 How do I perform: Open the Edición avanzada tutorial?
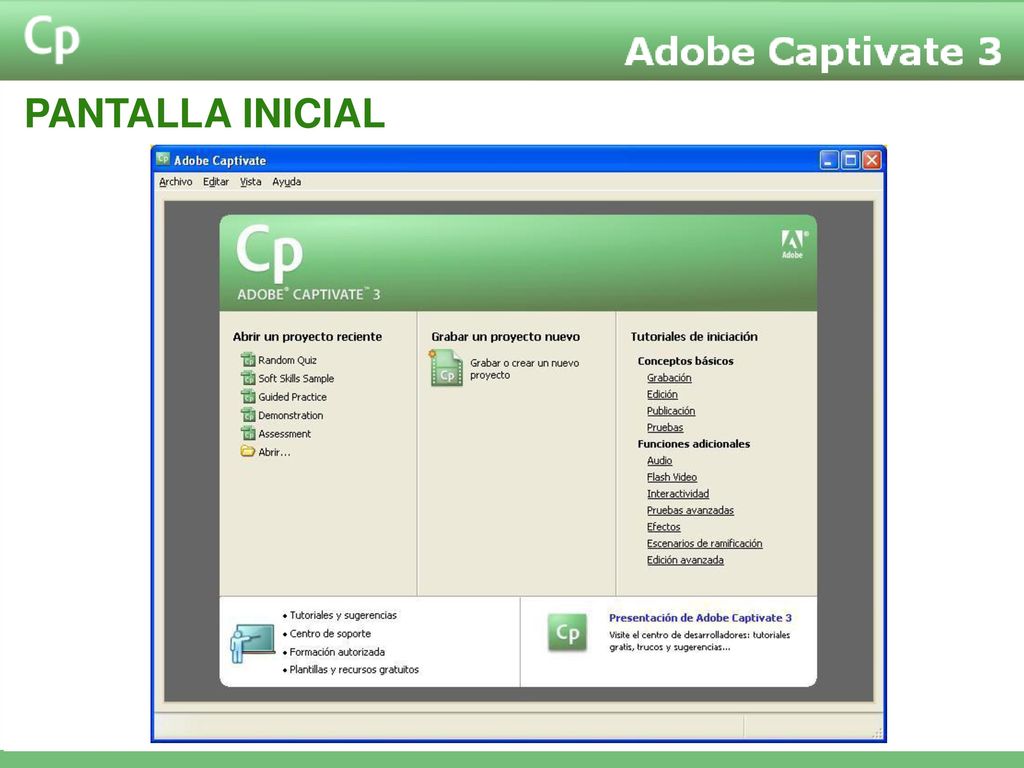coord(685,560)
